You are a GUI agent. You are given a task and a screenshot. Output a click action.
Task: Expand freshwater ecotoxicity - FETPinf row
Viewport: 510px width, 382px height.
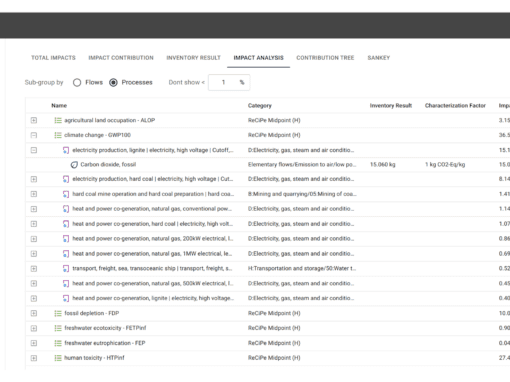(x=34, y=328)
